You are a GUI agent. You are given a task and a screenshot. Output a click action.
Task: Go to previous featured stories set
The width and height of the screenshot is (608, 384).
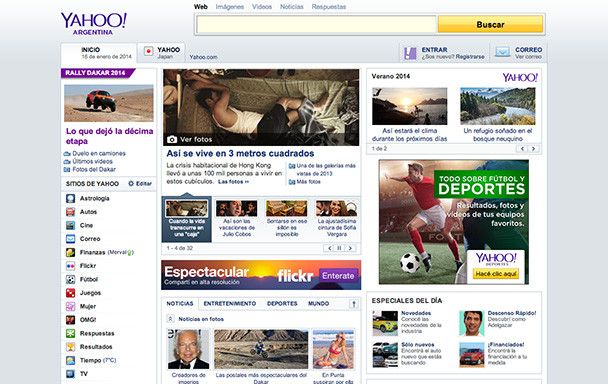click(x=329, y=248)
